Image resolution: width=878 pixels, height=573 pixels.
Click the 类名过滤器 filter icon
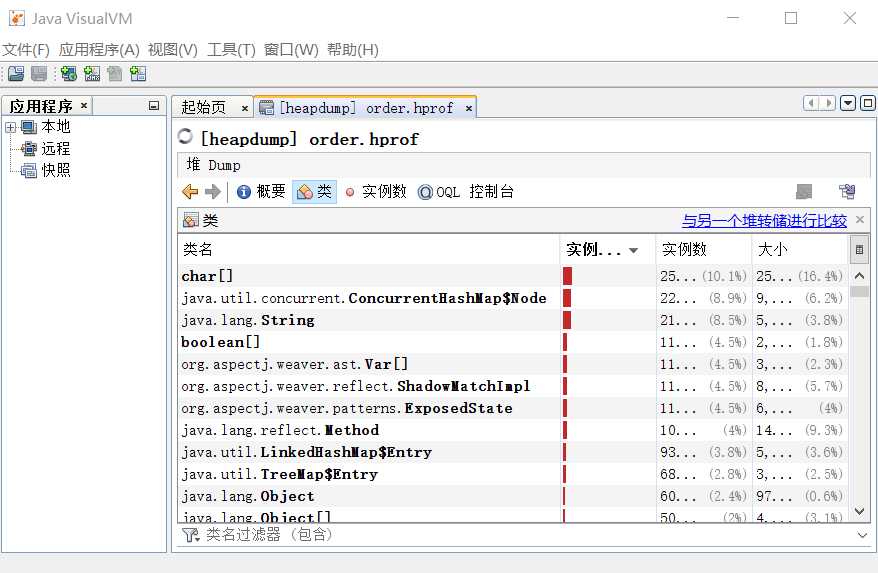click(190, 535)
